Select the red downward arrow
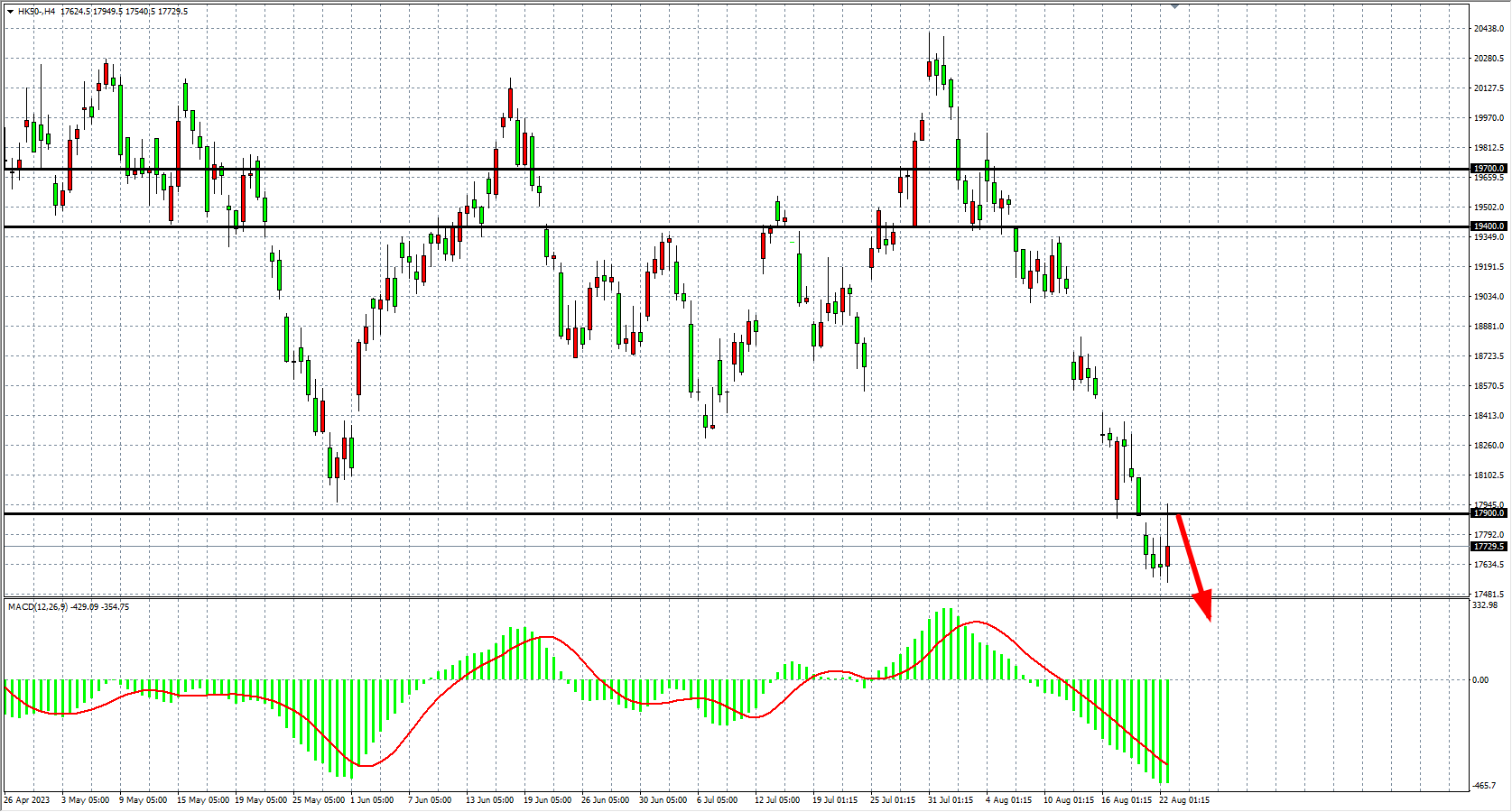This screenshot has height=812, width=1512. click(1192, 566)
